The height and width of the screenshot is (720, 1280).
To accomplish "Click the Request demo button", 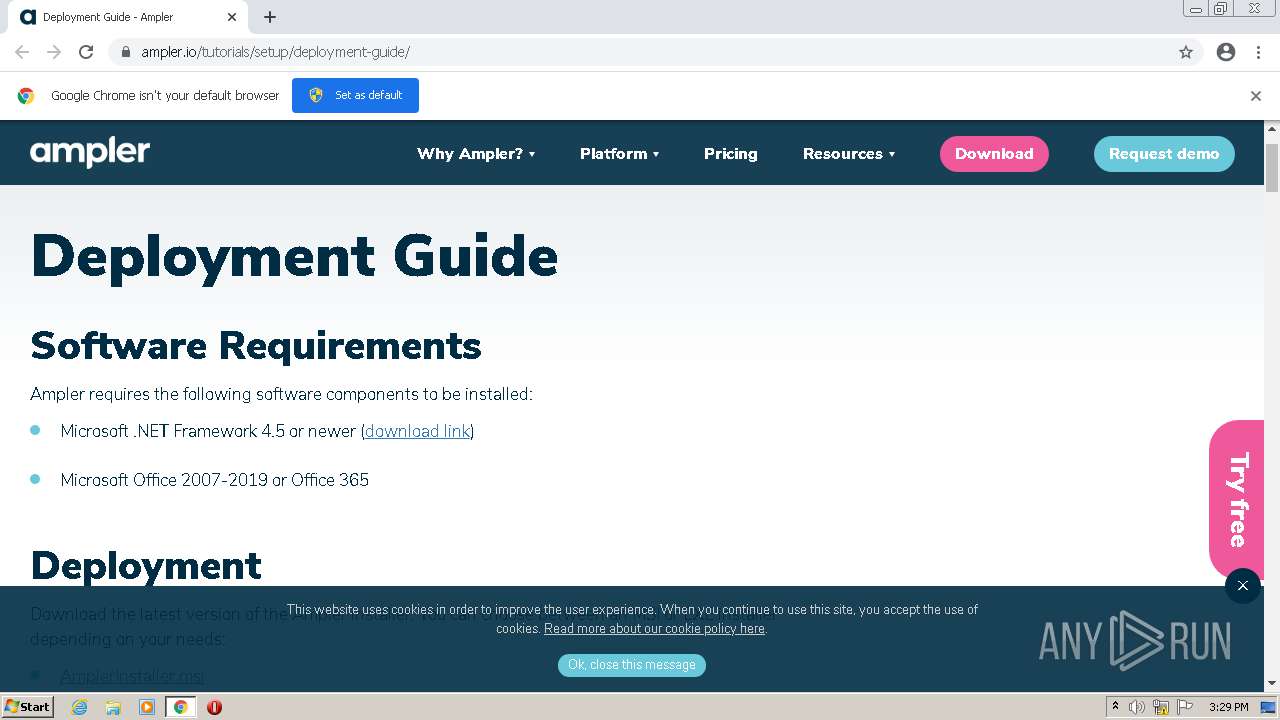I will (1164, 154).
